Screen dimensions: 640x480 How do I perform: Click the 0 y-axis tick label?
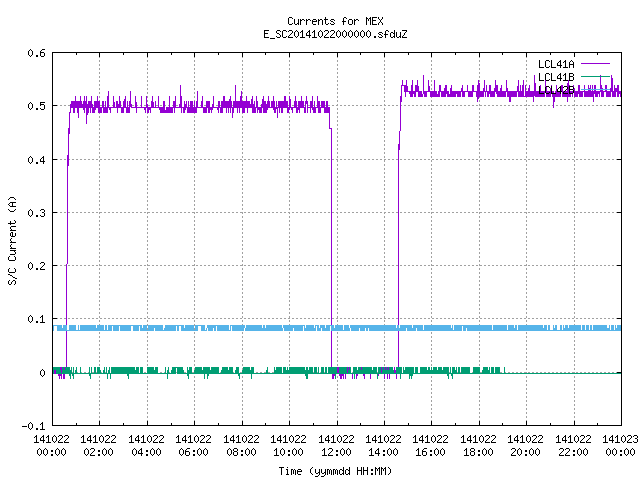(x=42, y=373)
